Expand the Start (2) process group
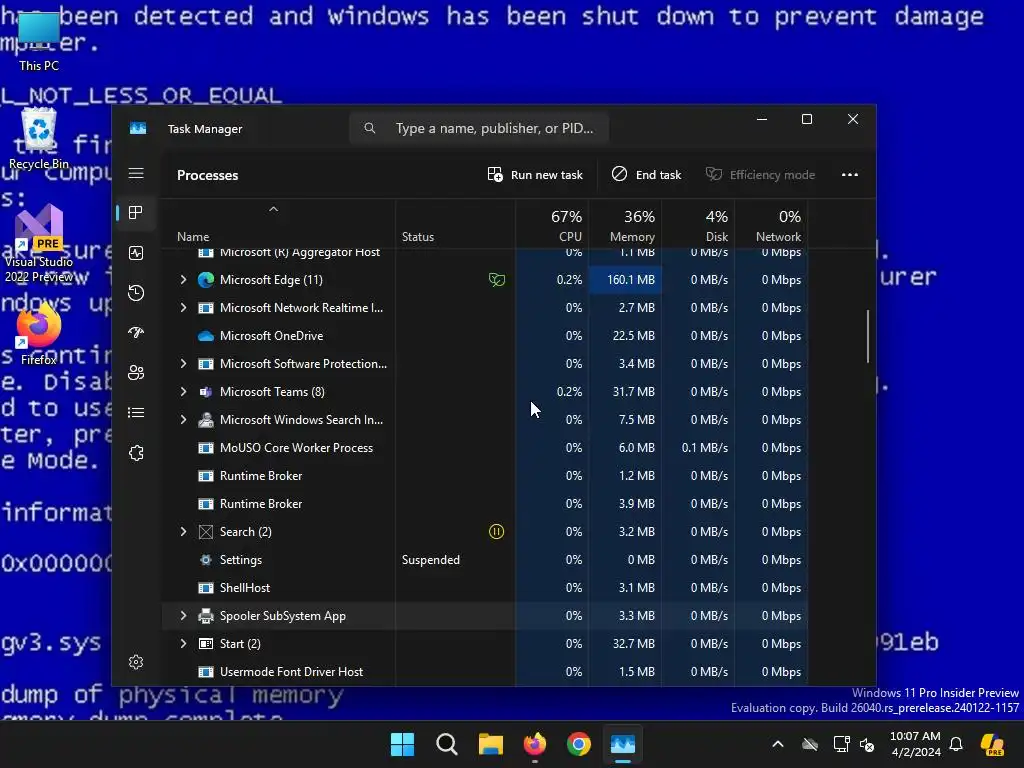 point(184,644)
